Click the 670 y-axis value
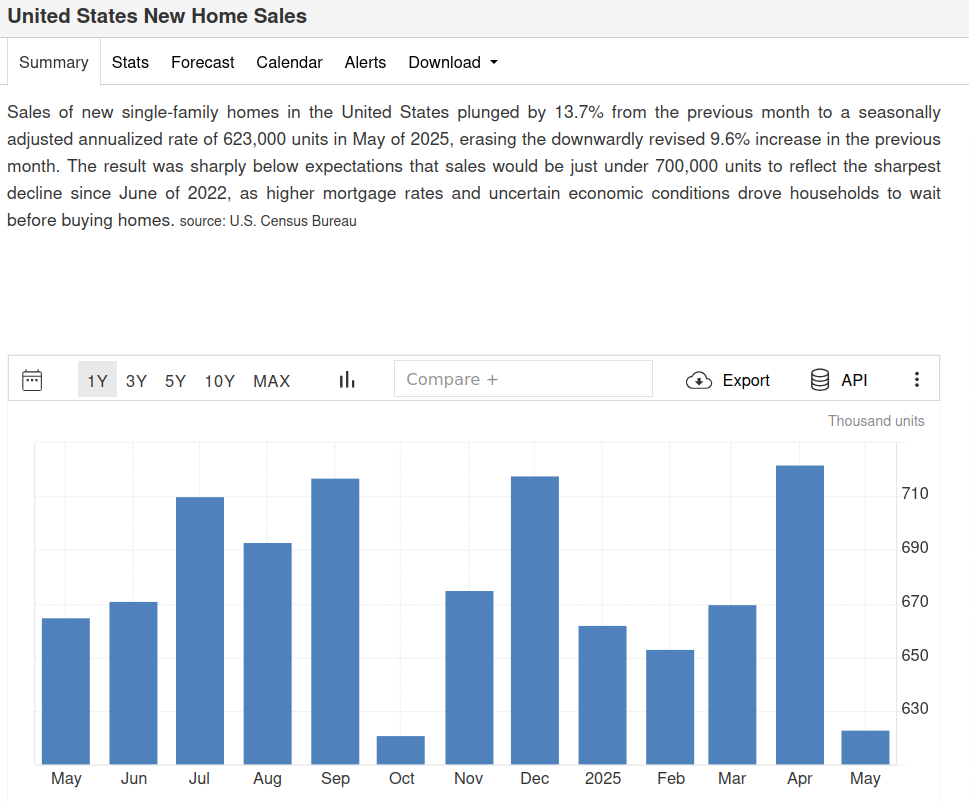Image resolution: width=969 pixels, height=803 pixels. tap(915, 601)
